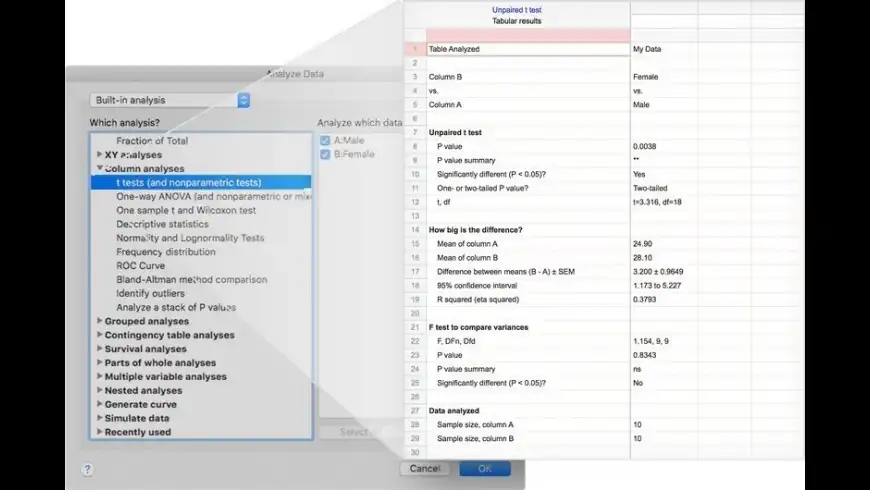Click the My Data value cell
Image resolution: width=870 pixels, height=490 pixels.
pyautogui.click(x=664, y=49)
